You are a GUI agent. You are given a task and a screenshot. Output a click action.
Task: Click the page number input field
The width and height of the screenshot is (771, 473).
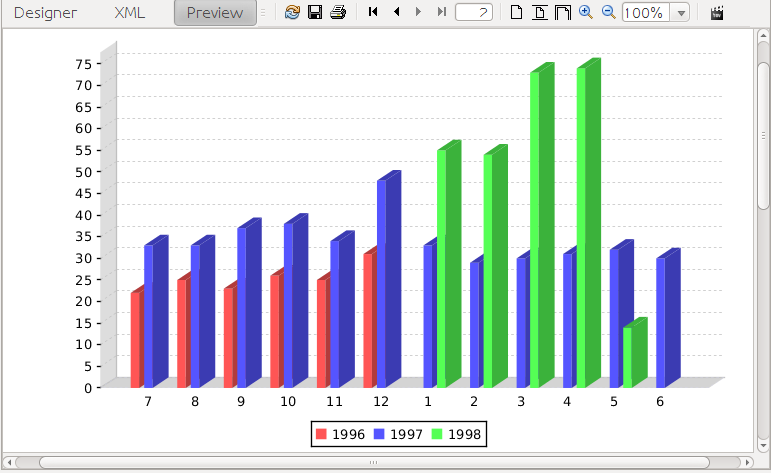coord(474,12)
